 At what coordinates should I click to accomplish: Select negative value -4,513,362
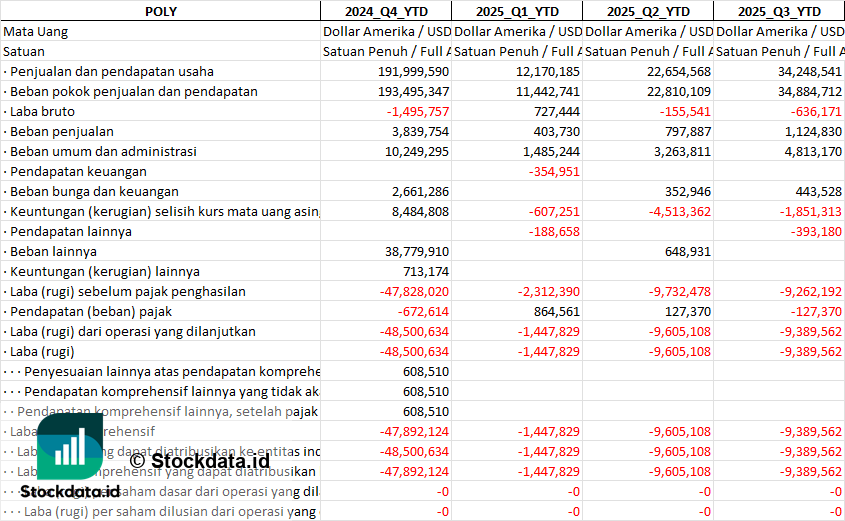tap(679, 211)
